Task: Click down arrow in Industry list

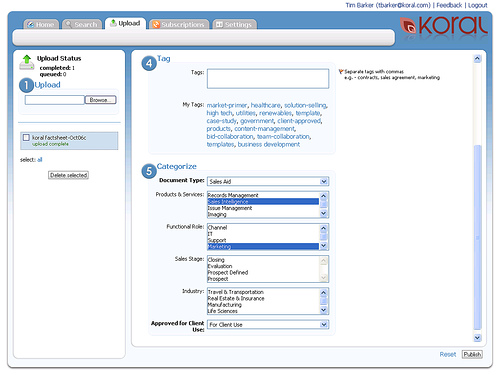Action: pyautogui.click(x=323, y=310)
